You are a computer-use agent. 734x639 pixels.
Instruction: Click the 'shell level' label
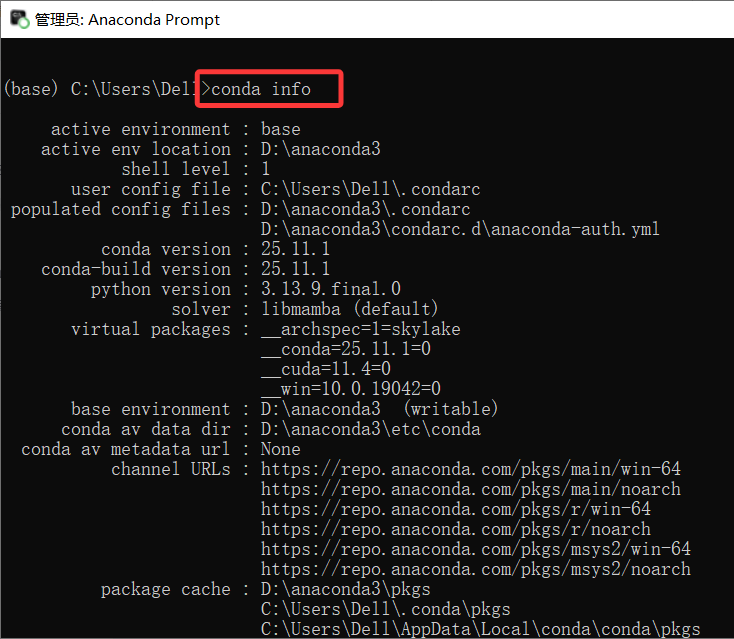[176, 169]
